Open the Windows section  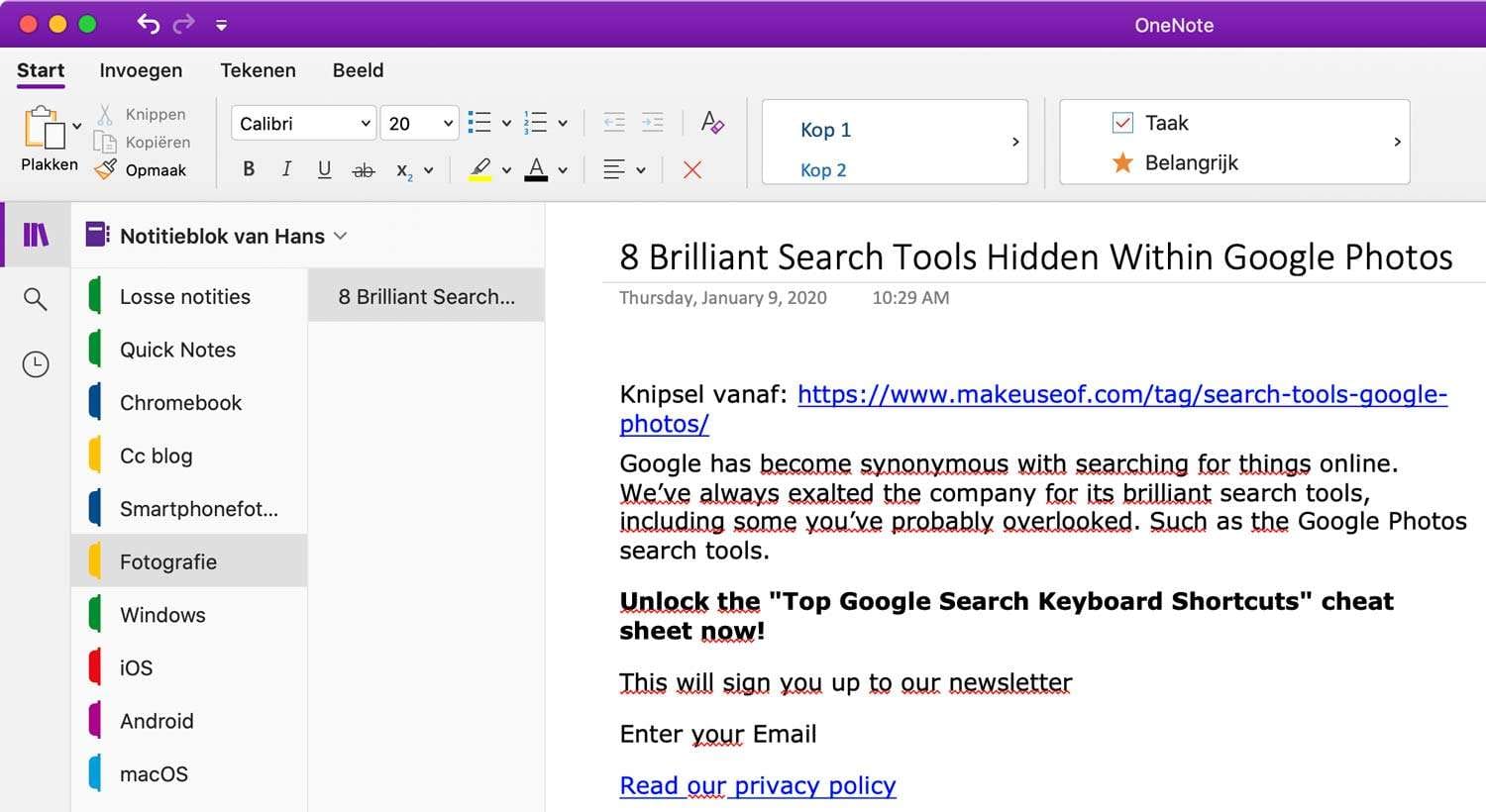(x=189, y=615)
